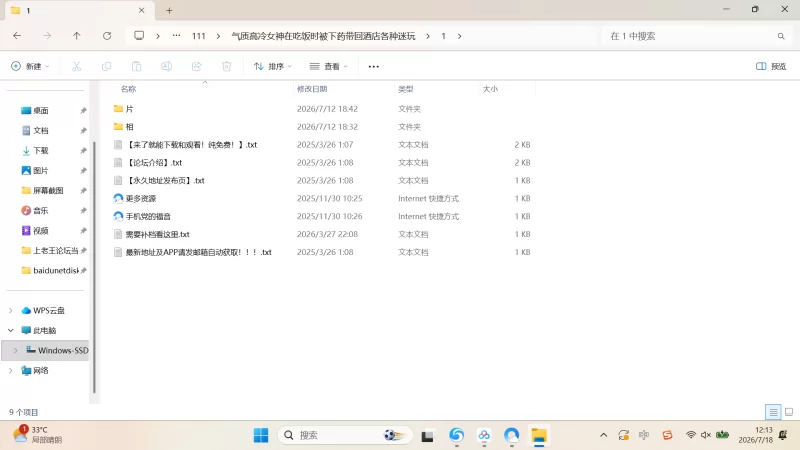Open the Wi-Fi network tray icon
The height and width of the screenshot is (450, 800).
(x=691, y=435)
